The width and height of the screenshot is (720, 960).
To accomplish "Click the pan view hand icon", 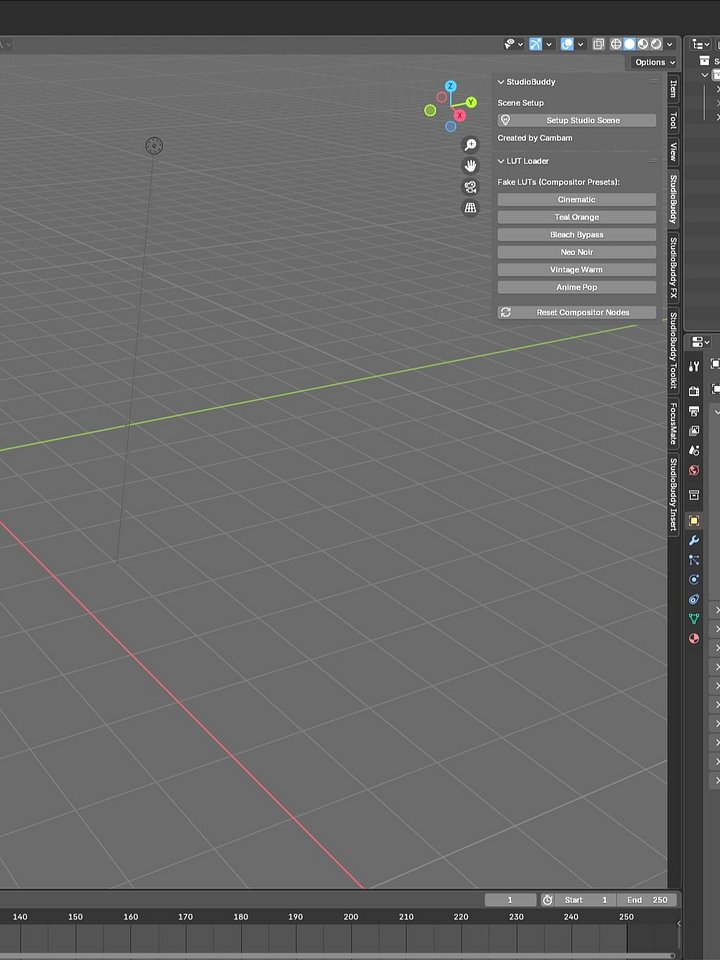I will pyautogui.click(x=470, y=166).
